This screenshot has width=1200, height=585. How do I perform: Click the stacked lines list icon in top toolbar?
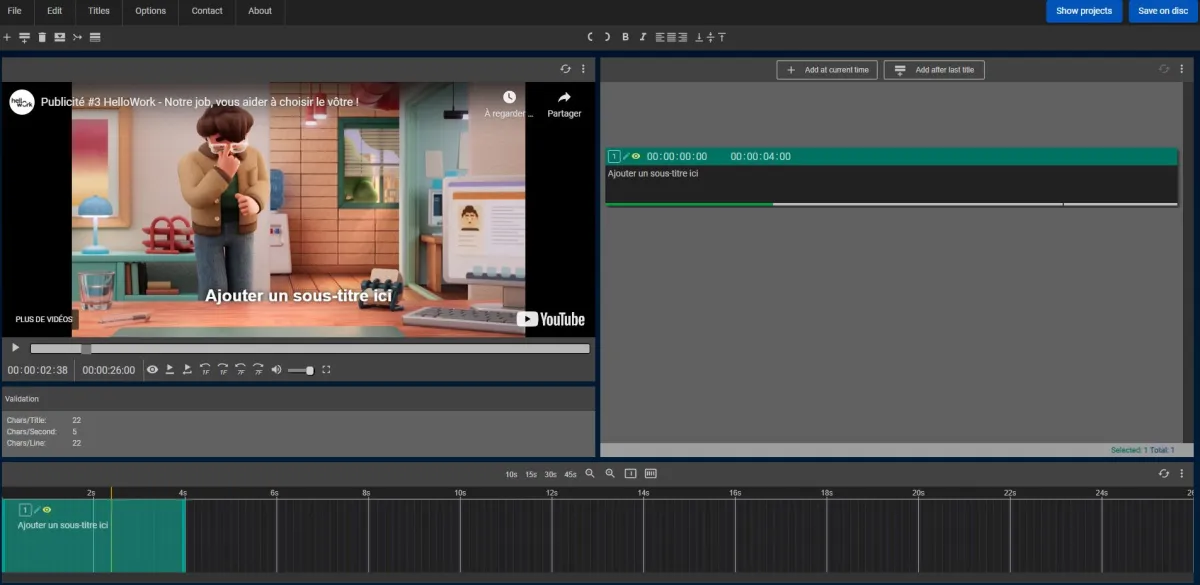click(95, 37)
